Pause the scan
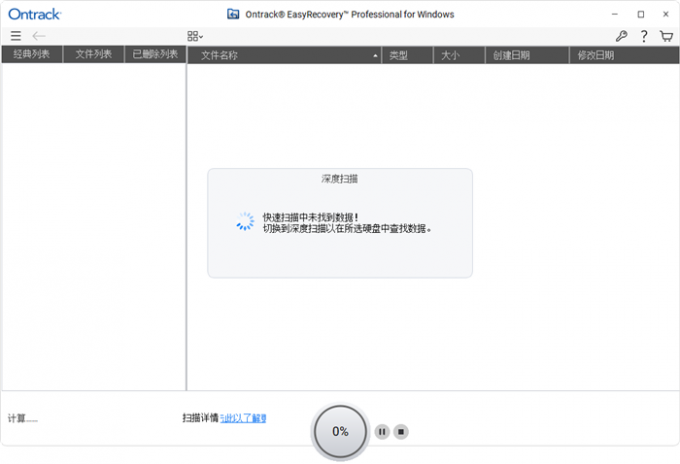Screen dimensions: 680x464 (x=382, y=431)
